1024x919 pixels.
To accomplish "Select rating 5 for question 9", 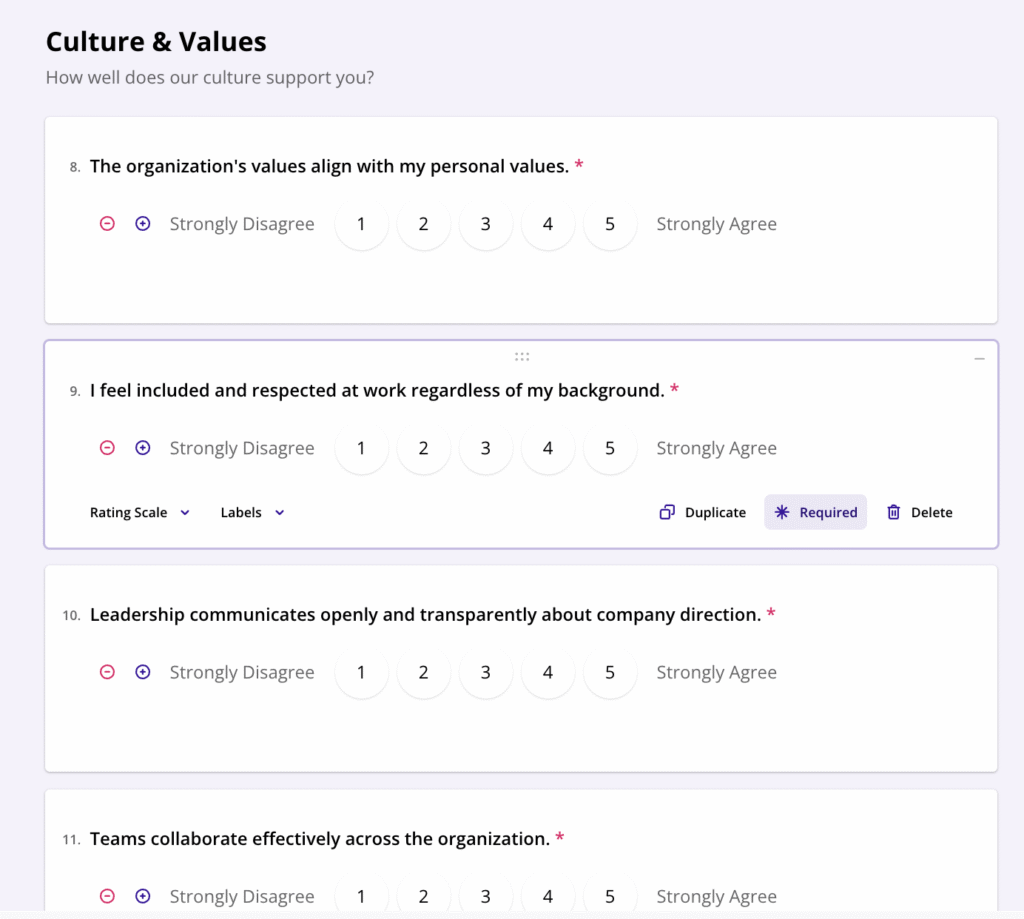I will click(610, 448).
